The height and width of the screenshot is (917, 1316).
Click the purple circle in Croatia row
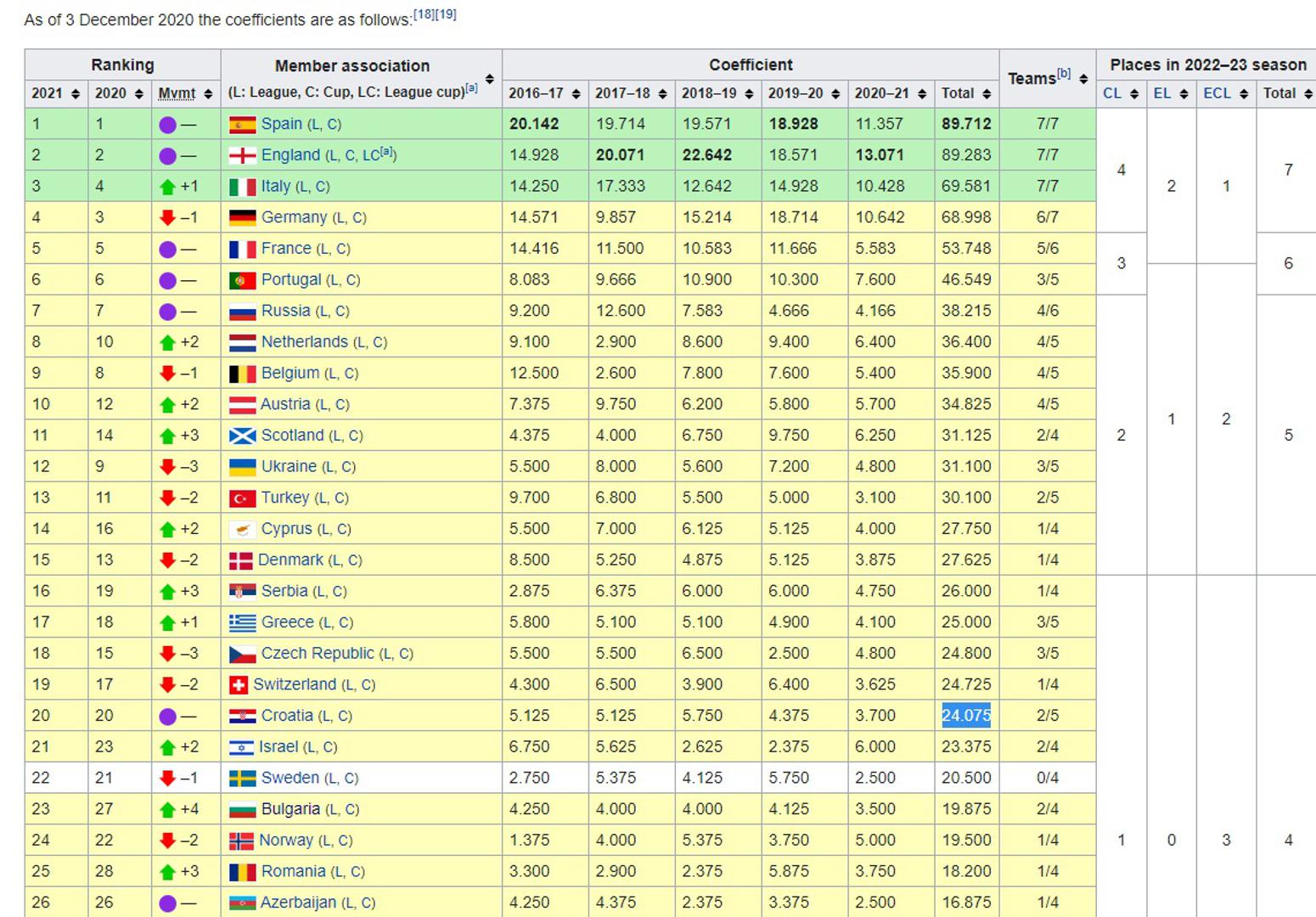[167, 717]
